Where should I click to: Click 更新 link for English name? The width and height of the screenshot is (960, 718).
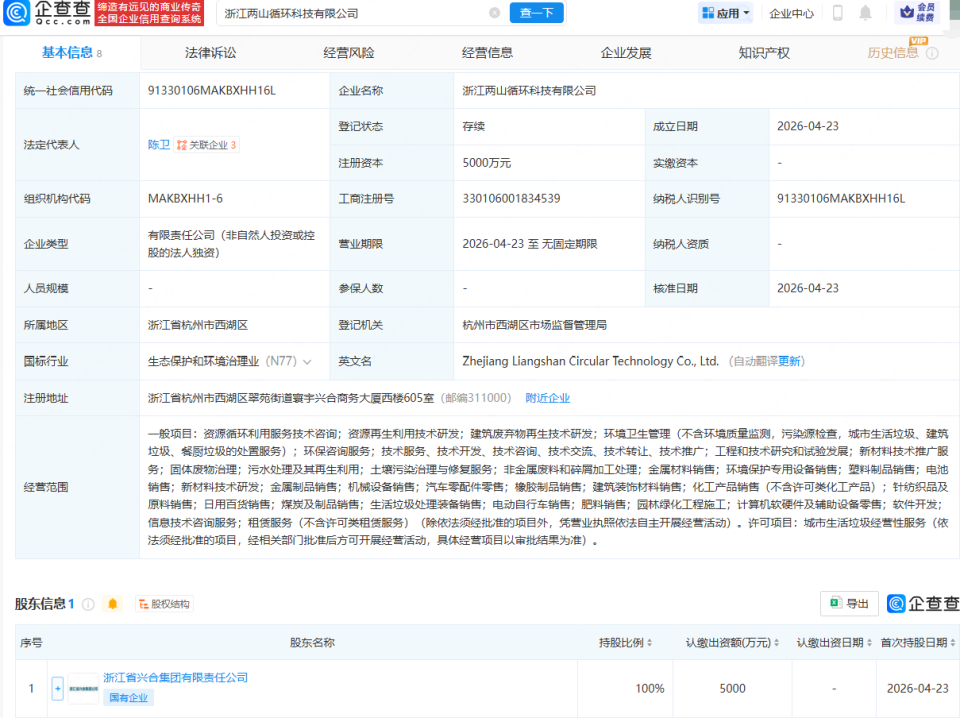coord(789,362)
